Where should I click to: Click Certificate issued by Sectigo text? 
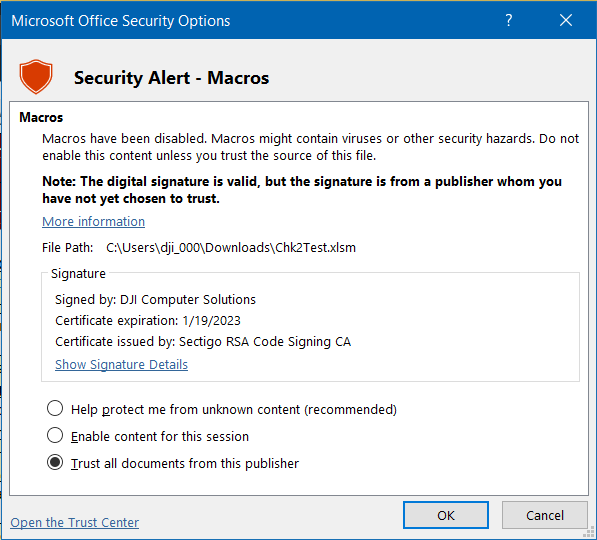click(203, 342)
